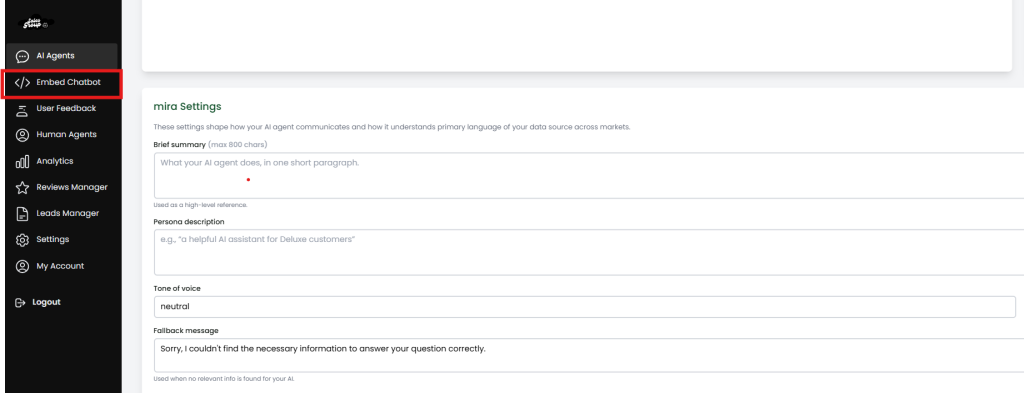Click the Leads Manager document icon
Viewport: 1024px width, 393px height.
point(22,213)
